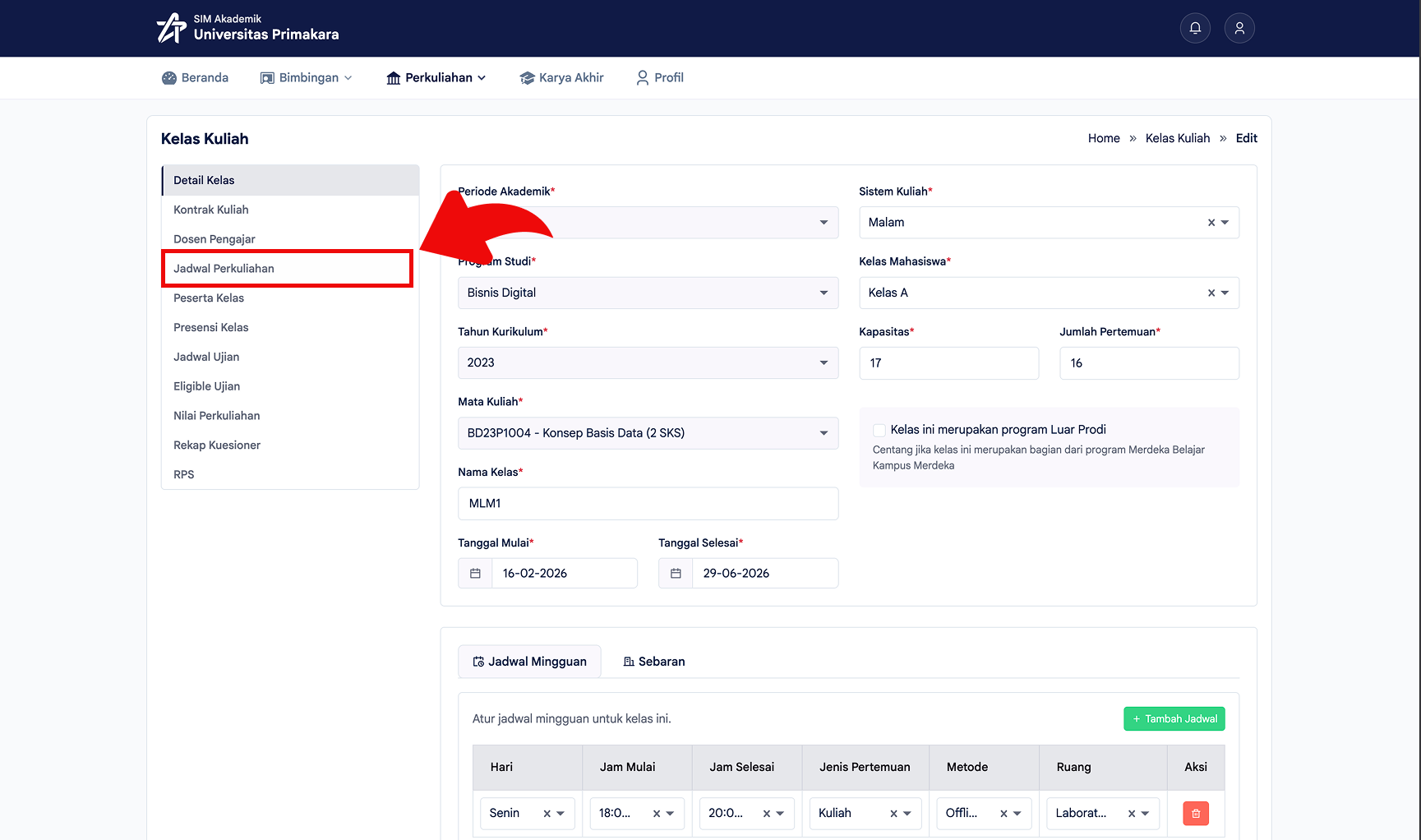The height and width of the screenshot is (840, 1421).
Task: Go to Beranda in the navigation bar
Action: [195, 77]
